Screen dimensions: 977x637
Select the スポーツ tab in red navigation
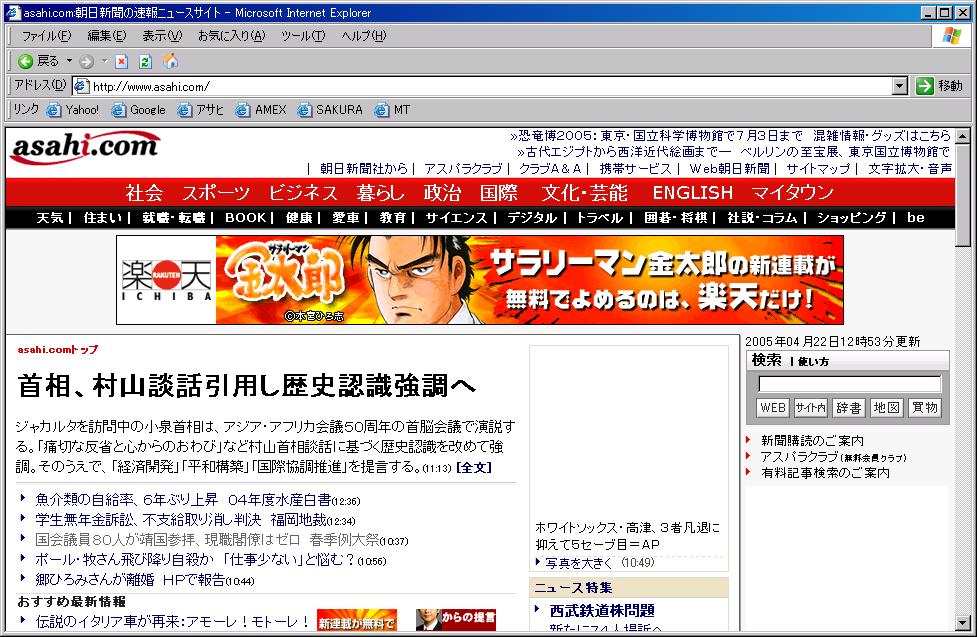point(216,193)
